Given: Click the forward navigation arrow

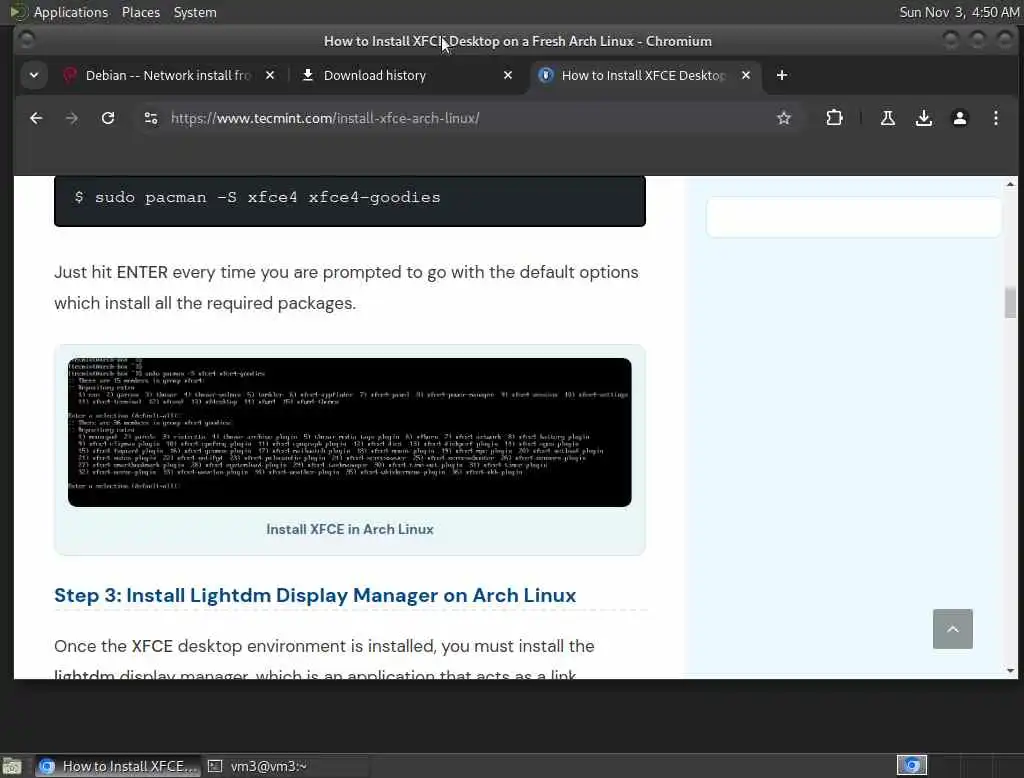Looking at the screenshot, I should pyautogui.click(x=72, y=118).
